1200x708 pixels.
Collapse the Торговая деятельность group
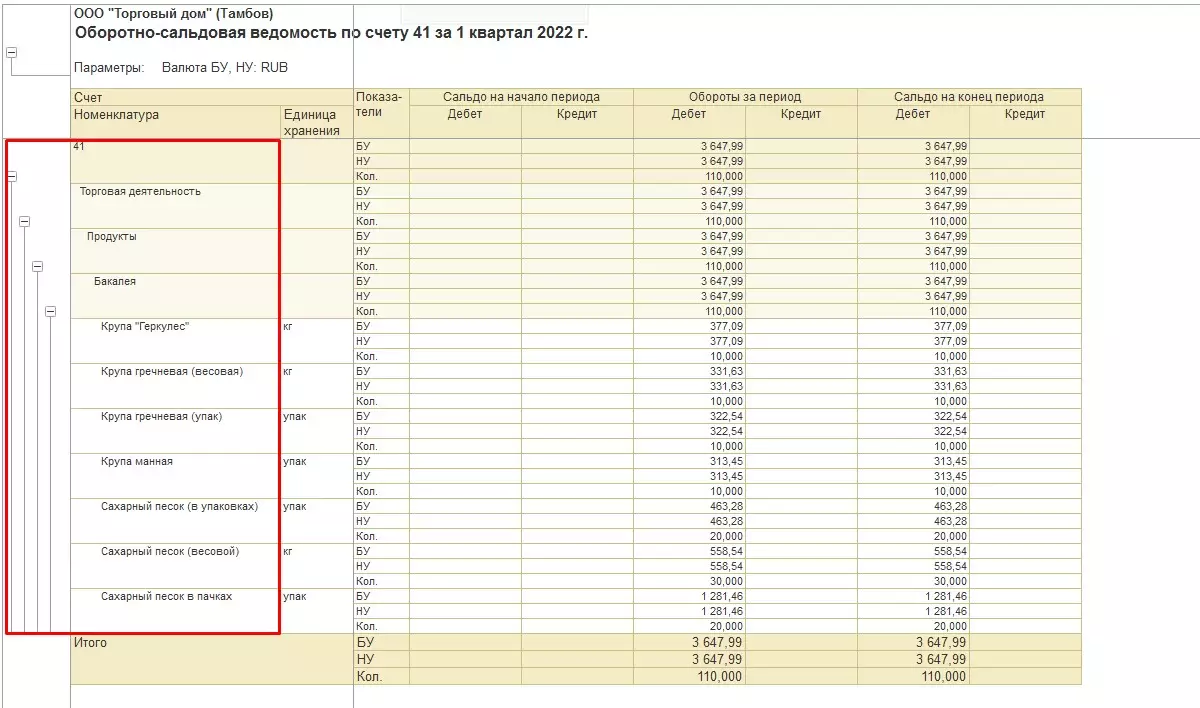[25, 221]
